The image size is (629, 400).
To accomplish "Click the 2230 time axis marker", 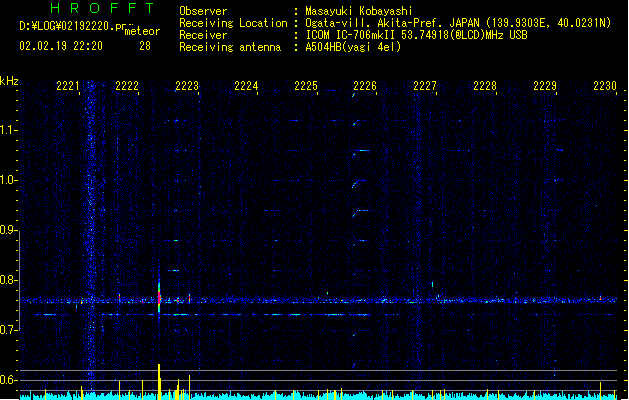I will click(x=605, y=86).
